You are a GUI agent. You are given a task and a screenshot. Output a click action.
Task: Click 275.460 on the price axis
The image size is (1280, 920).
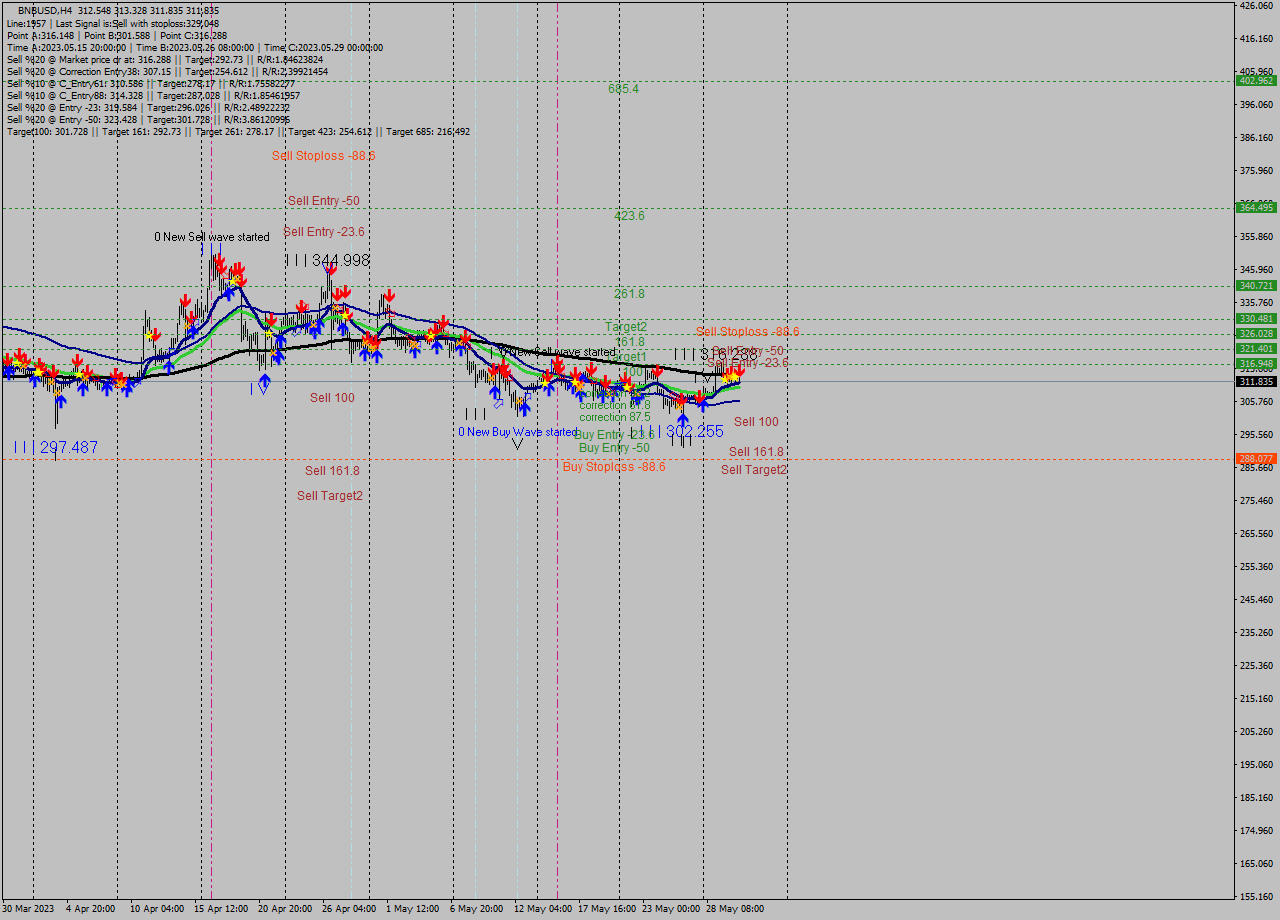pyautogui.click(x=1256, y=500)
